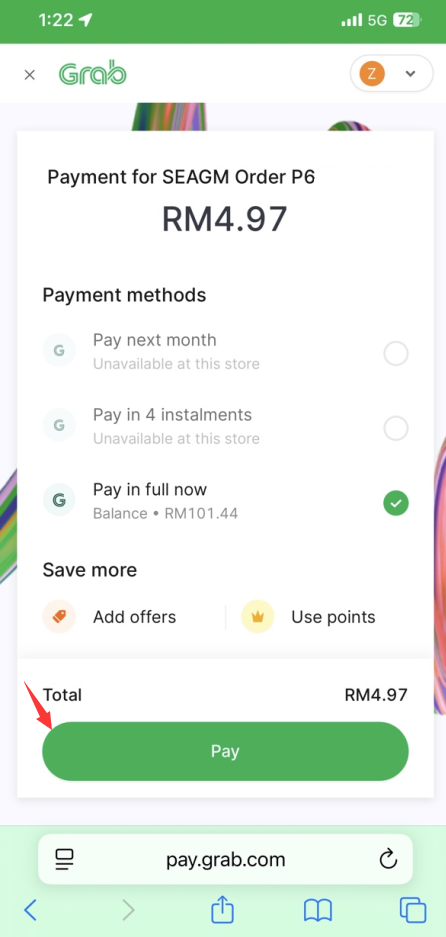Viewport: 446px width, 937px height.
Task: Open Add offers option
Action: (110, 617)
